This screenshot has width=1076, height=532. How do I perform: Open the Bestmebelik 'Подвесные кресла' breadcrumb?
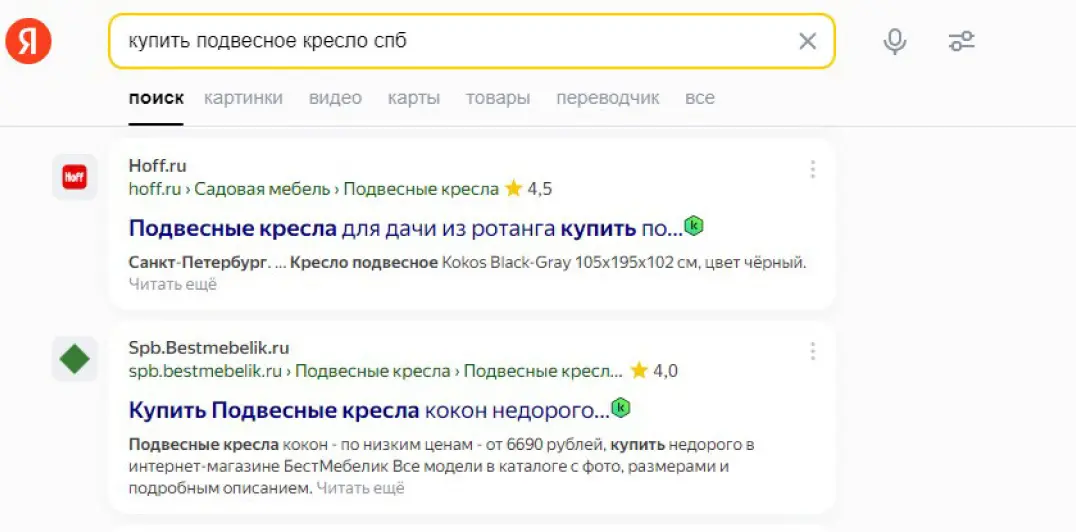(373, 371)
